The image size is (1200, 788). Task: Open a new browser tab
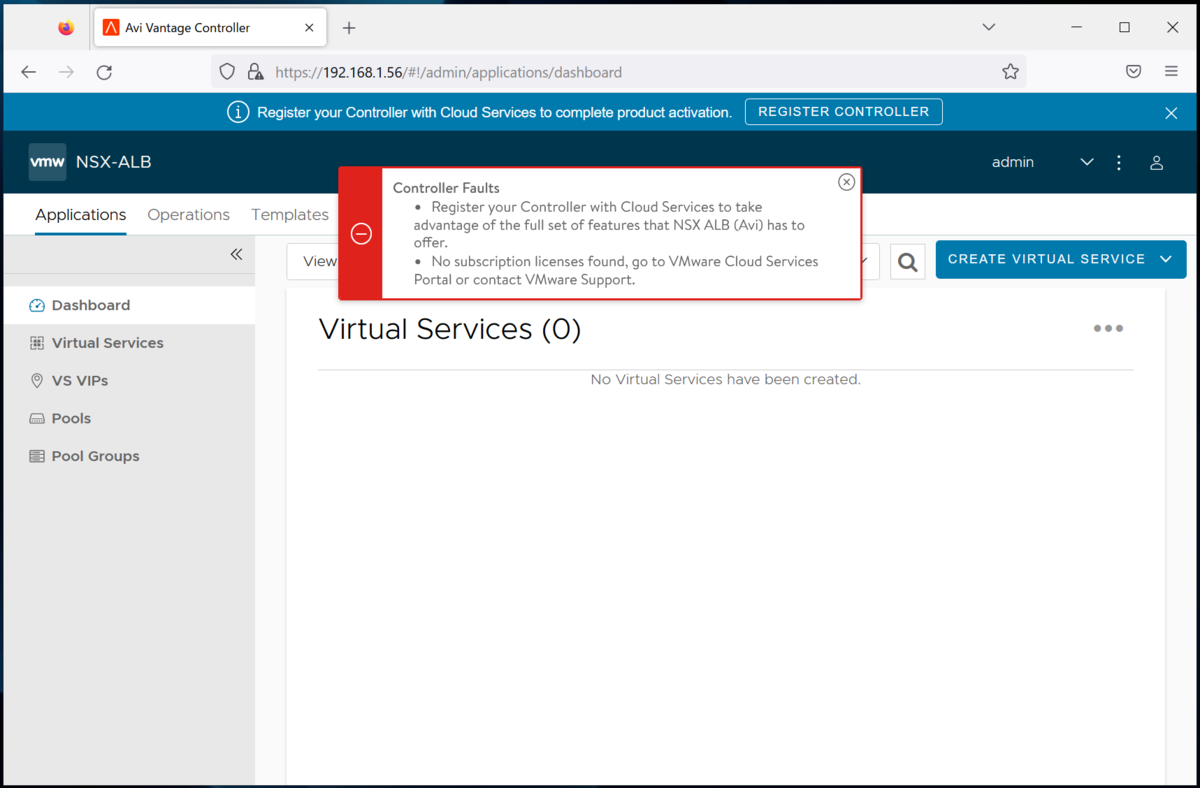(x=349, y=28)
